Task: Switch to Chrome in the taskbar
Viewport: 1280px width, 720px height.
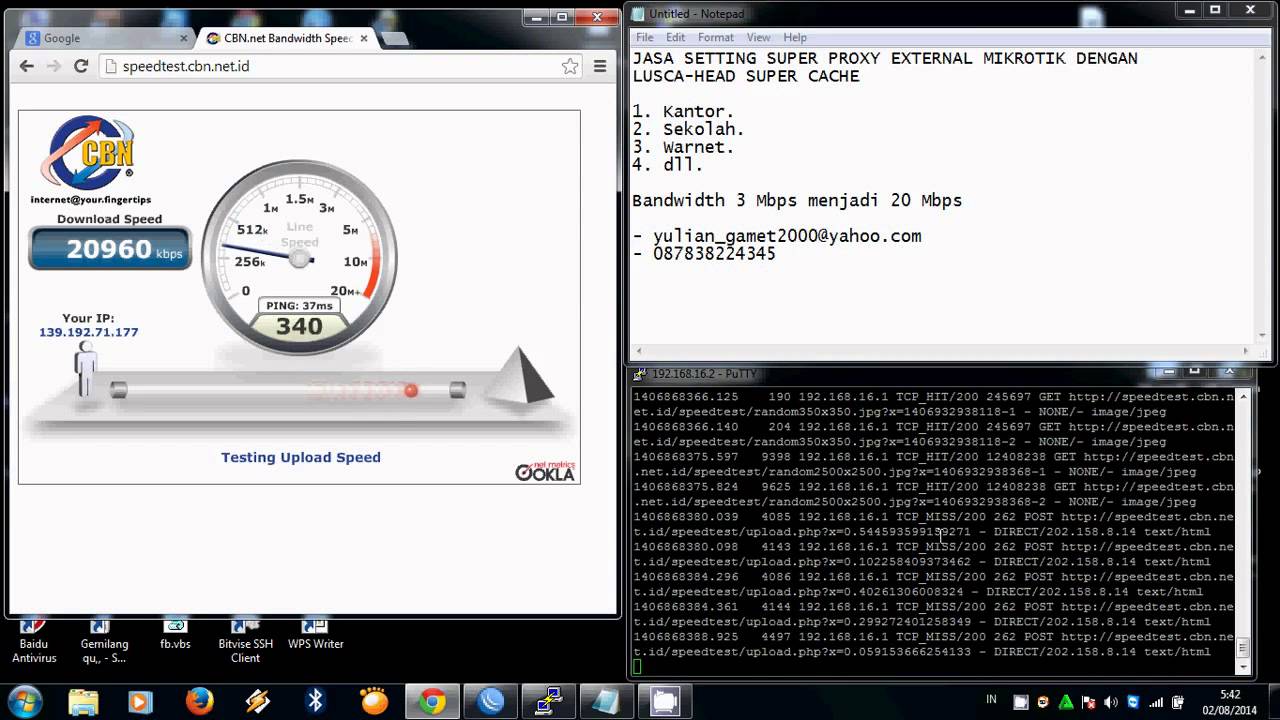Action: [433, 701]
